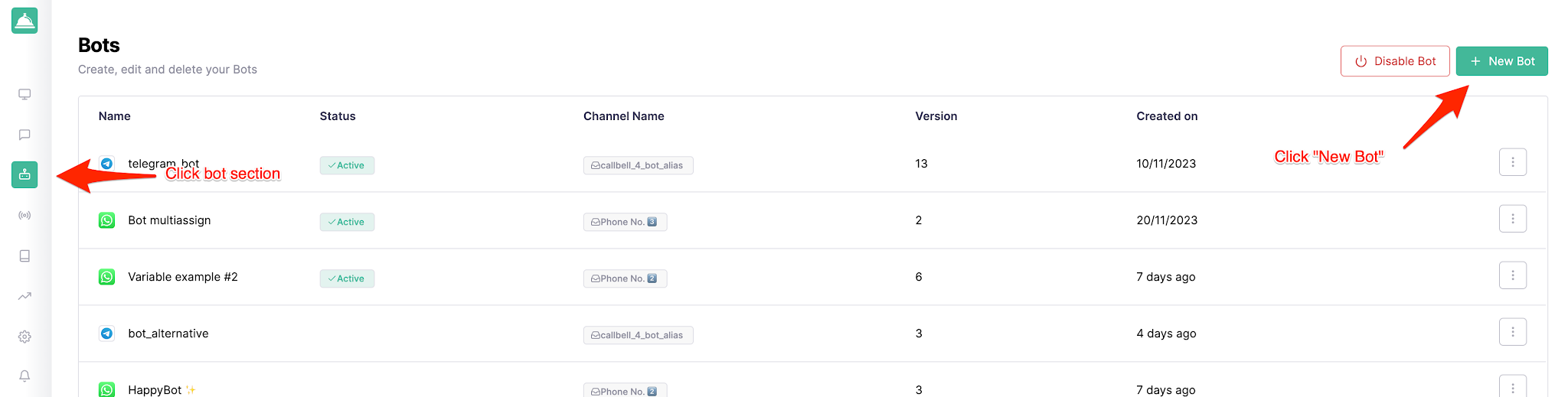Open notifications bell in sidebar
1568x397 pixels.
point(24,376)
